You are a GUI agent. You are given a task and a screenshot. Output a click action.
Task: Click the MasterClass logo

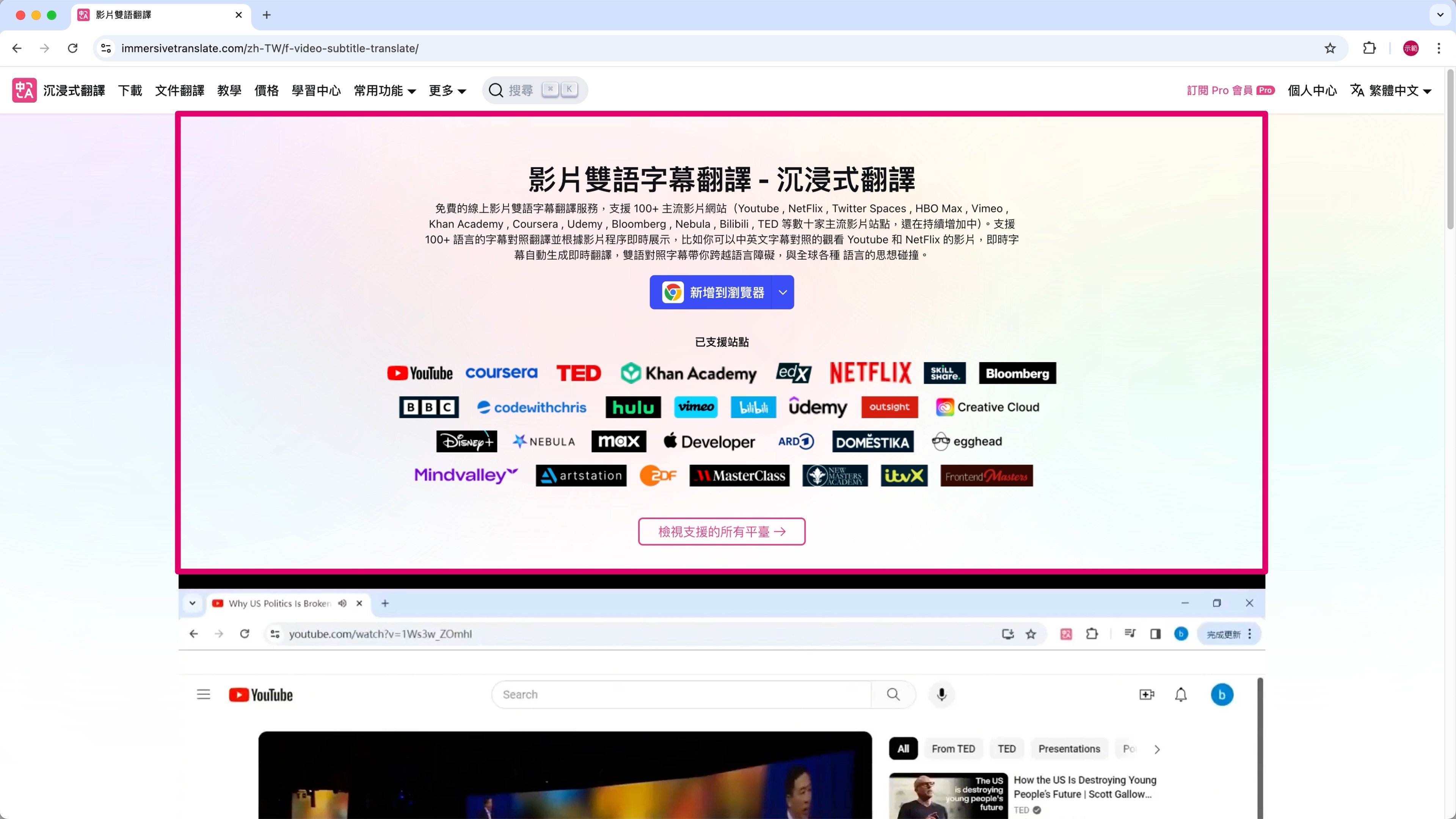point(739,475)
